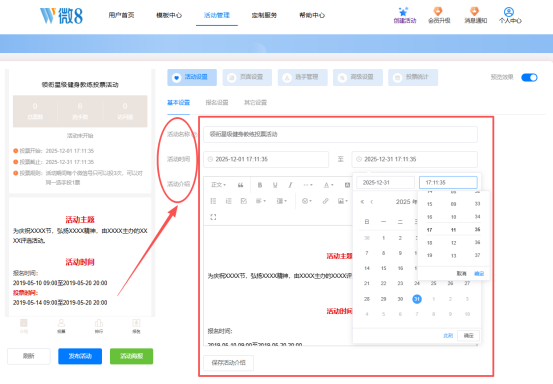Viewport: 553px width, 384px height.
Task: Select the 其它设置 sub-tab
Action: pos(255,103)
